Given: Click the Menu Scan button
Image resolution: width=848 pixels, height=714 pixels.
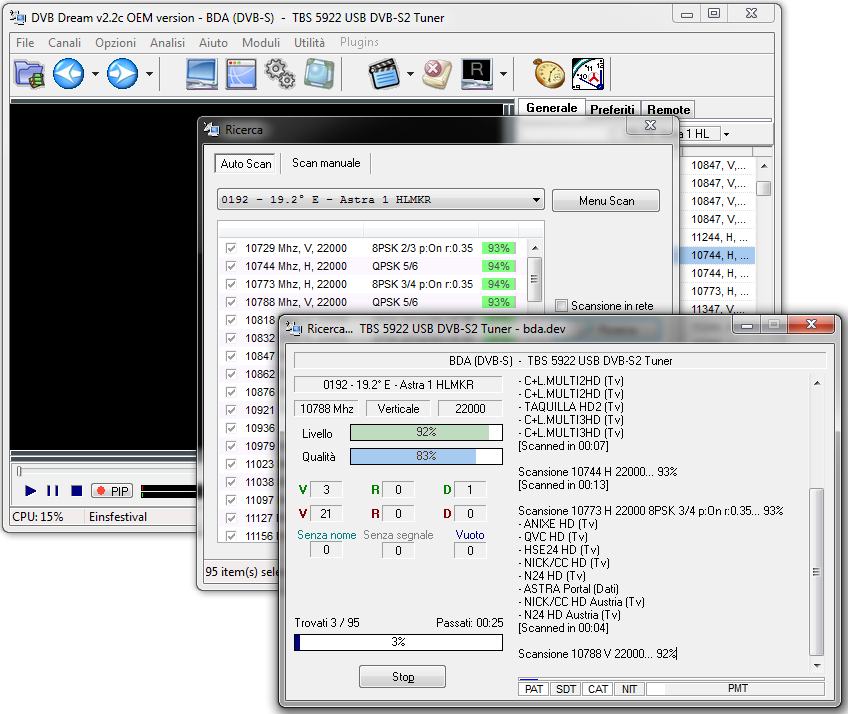Looking at the screenshot, I should [x=606, y=201].
